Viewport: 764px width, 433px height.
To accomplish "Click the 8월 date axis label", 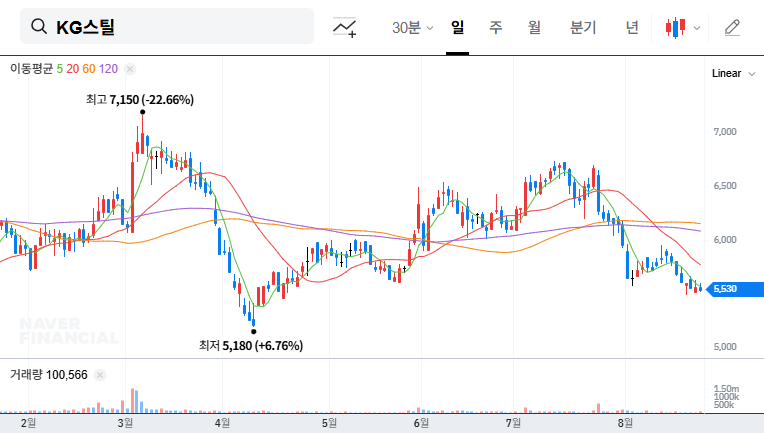I will click(625, 423).
